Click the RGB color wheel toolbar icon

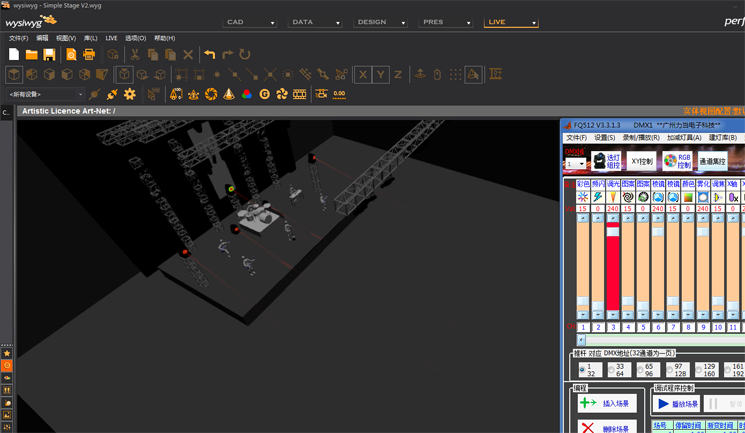pos(246,94)
